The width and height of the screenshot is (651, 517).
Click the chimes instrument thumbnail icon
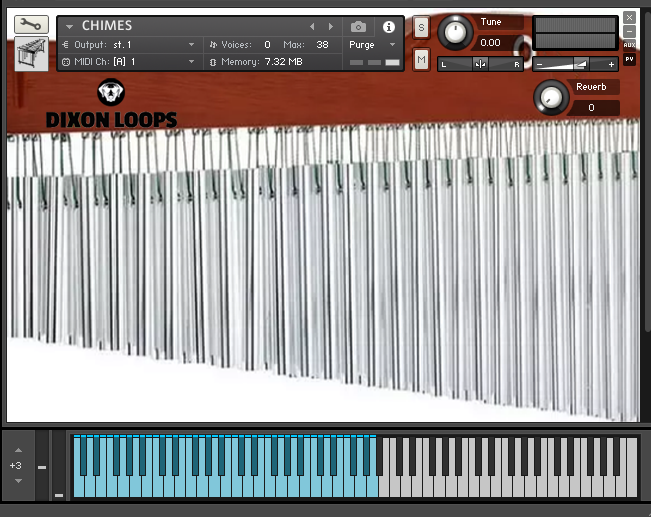pos(31,54)
